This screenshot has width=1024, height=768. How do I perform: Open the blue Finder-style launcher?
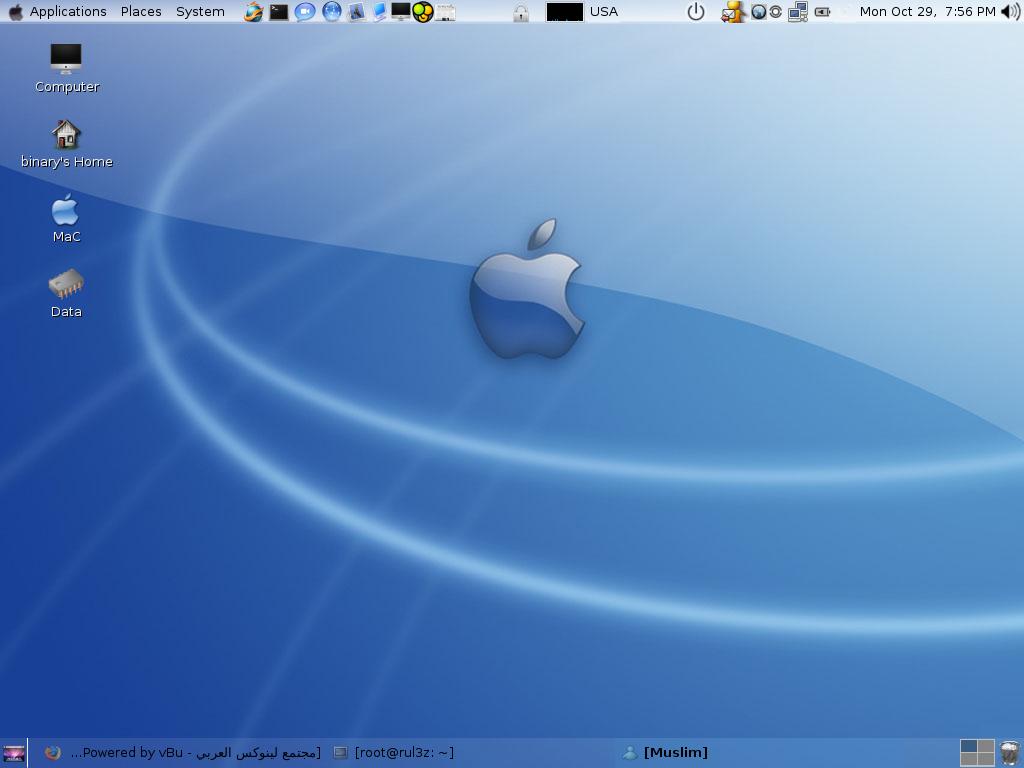click(379, 12)
